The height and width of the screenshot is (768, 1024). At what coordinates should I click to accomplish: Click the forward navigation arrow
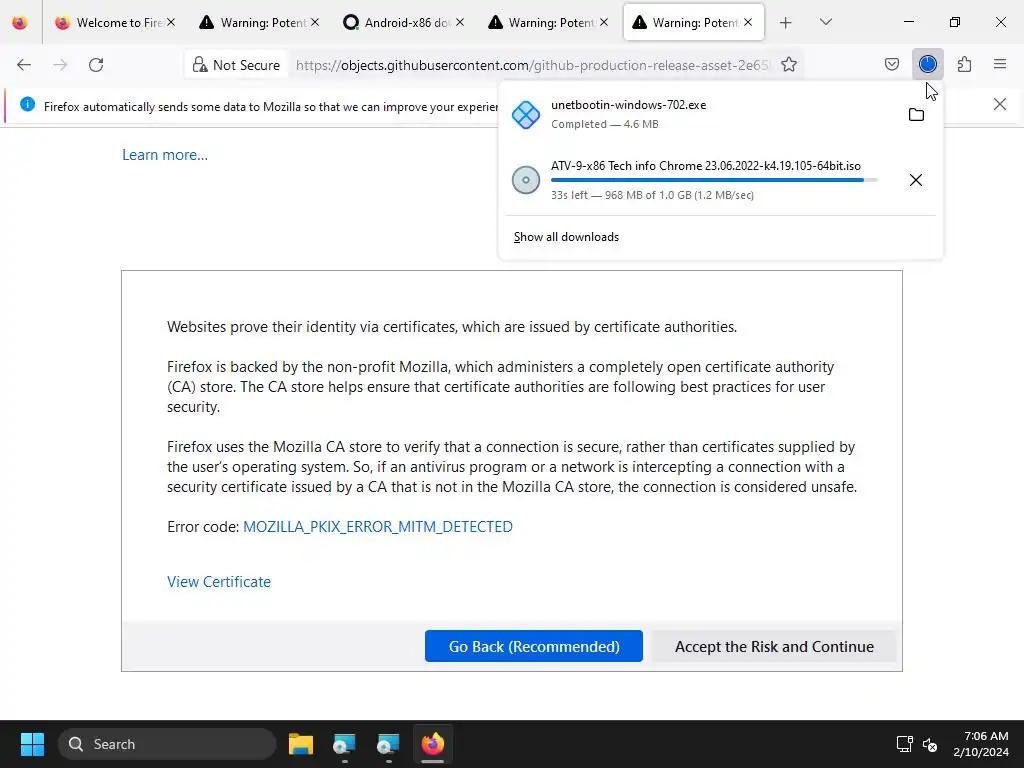click(x=60, y=65)
